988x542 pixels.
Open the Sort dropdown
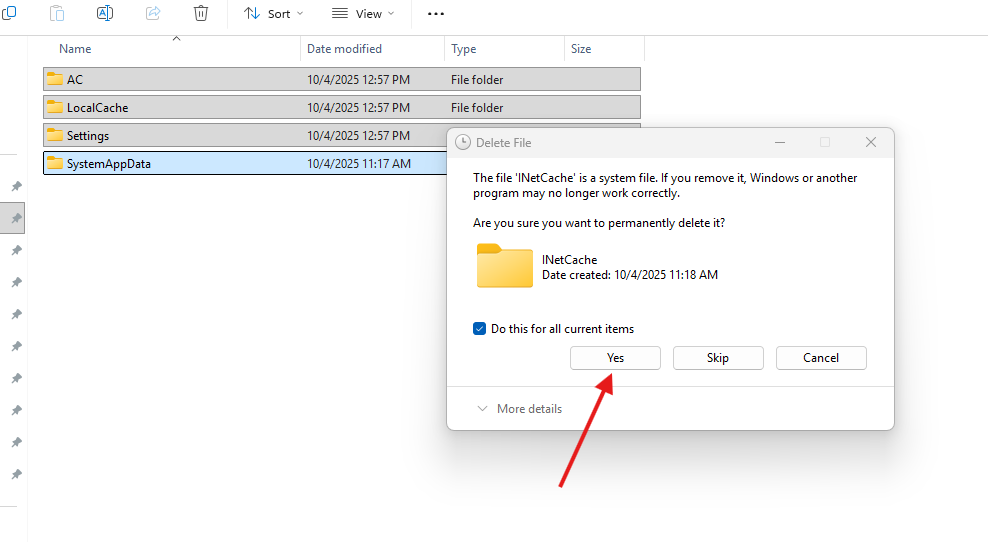[274, 13]
